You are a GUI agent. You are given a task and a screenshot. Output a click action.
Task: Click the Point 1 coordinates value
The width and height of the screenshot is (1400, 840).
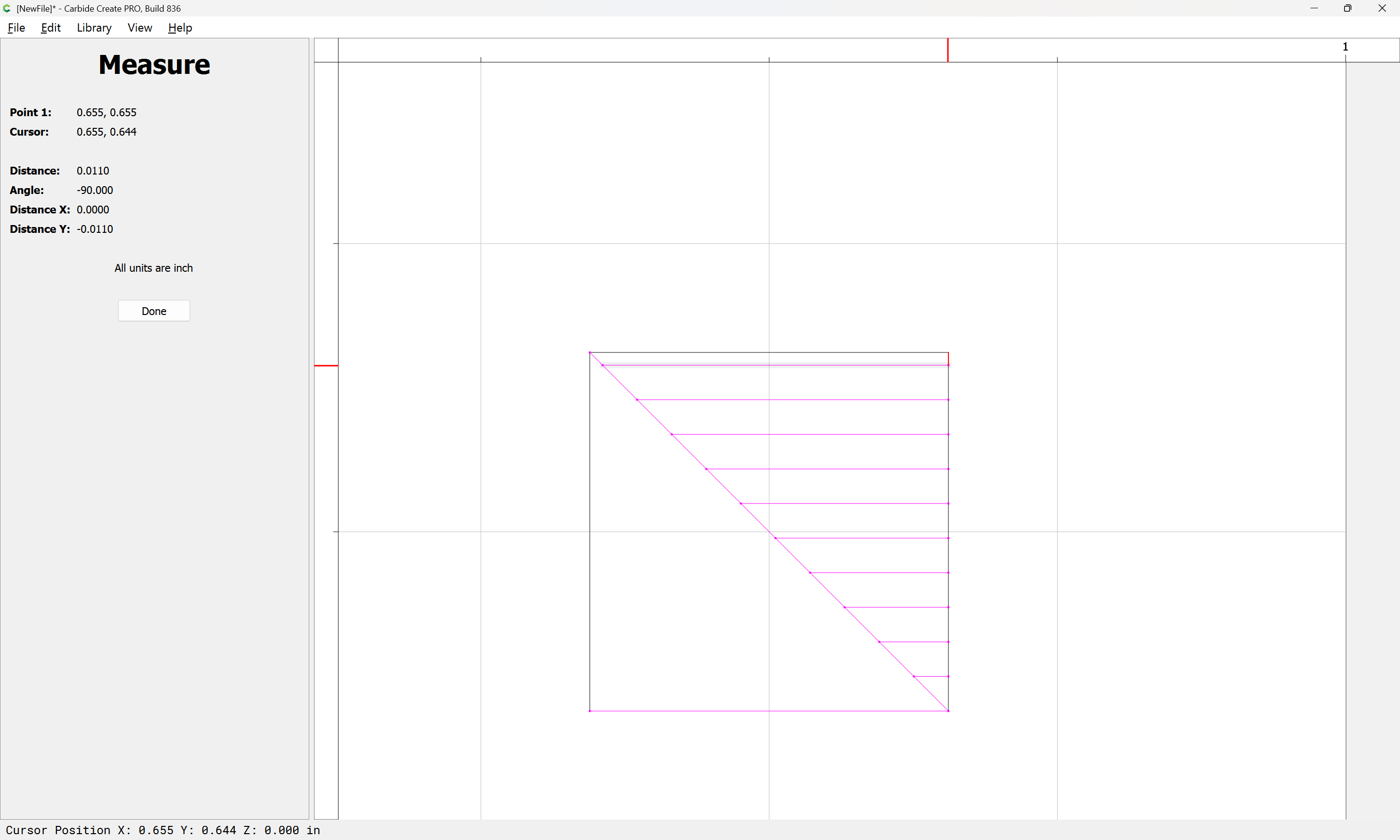pos(106,112)
